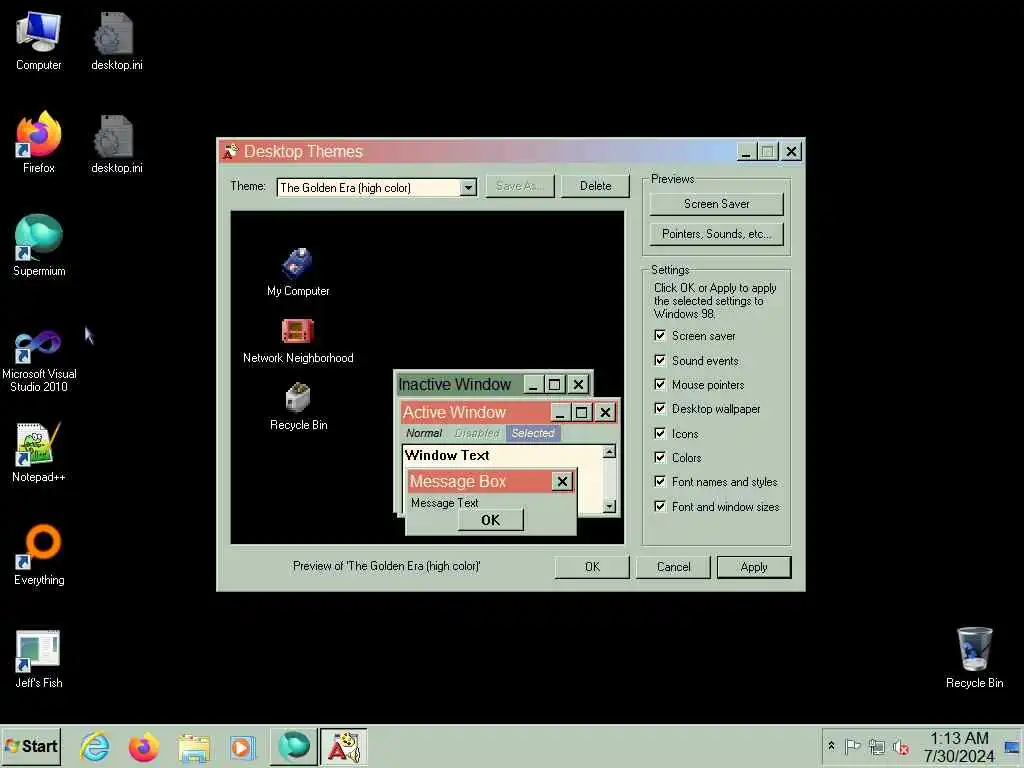Click the clock showing 1:13 AM
Screen dimensions: 1024x768
pos(959,739)
